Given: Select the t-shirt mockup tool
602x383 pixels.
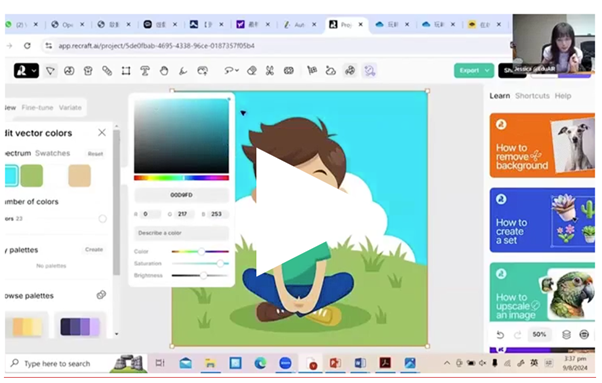Looking at the screenshot, I should (x=88, y=71).
